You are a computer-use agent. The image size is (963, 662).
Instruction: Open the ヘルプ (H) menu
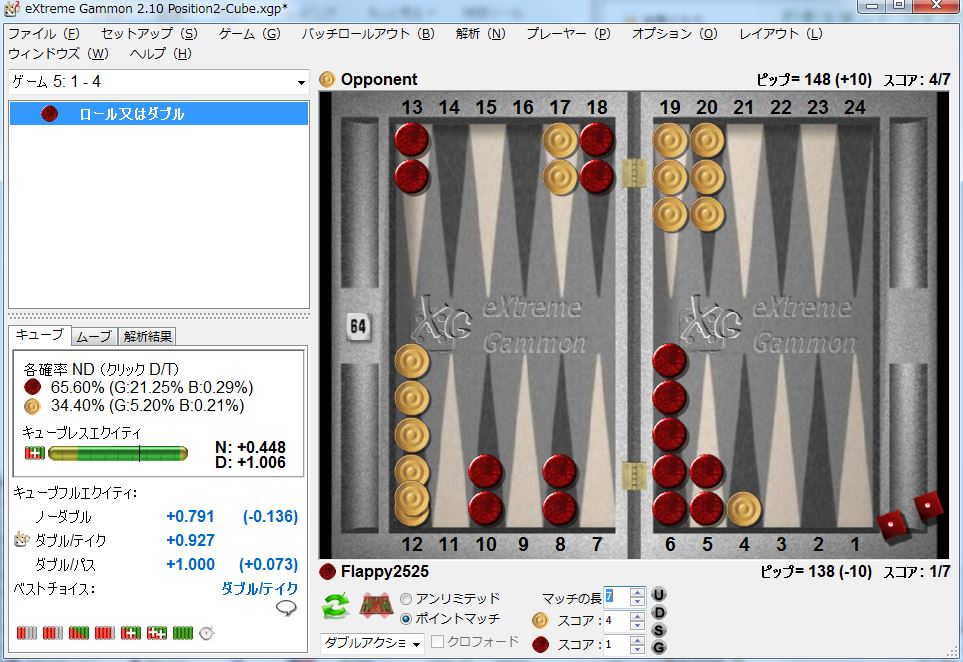click(160, 54)
